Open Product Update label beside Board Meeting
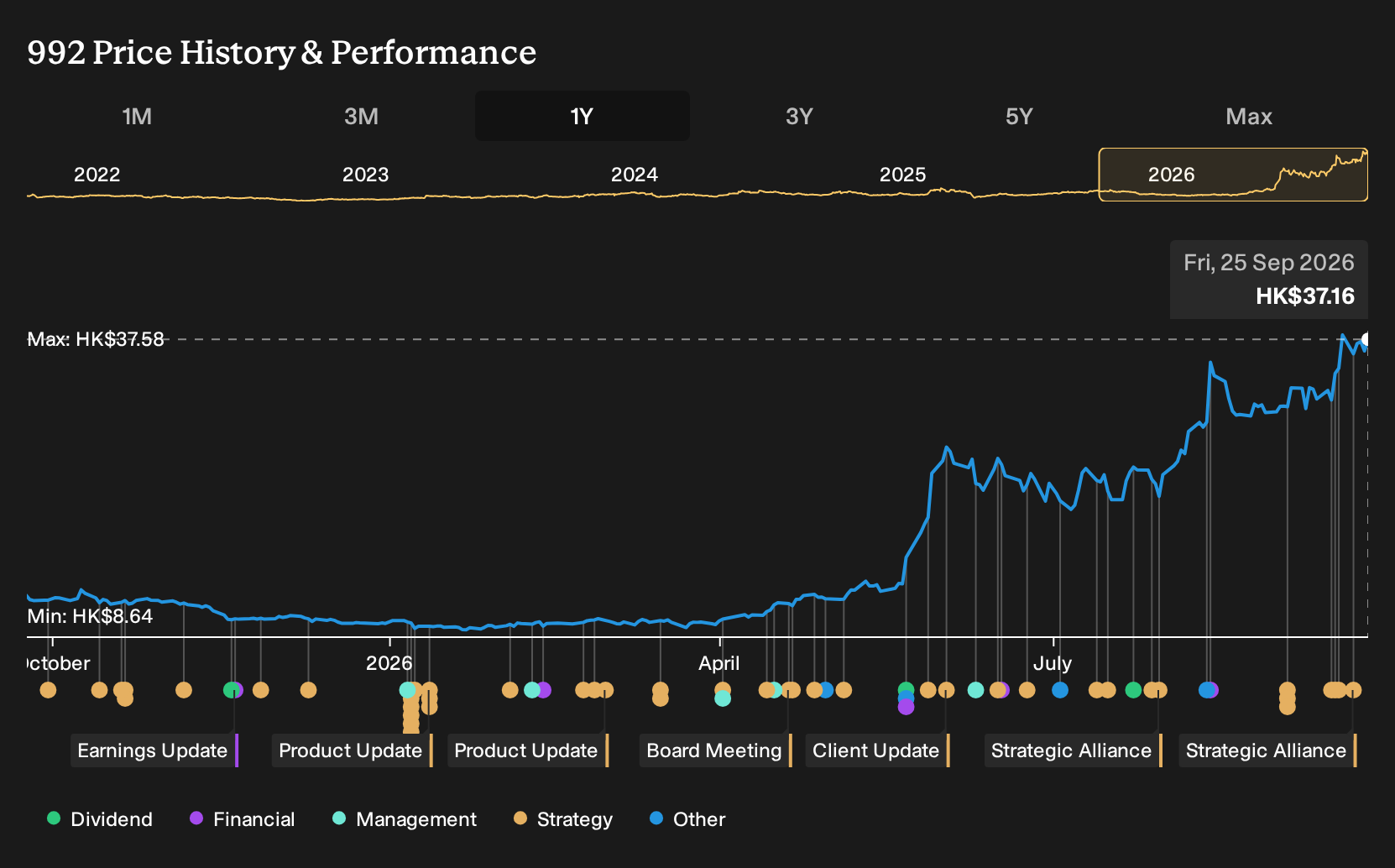 528,750
